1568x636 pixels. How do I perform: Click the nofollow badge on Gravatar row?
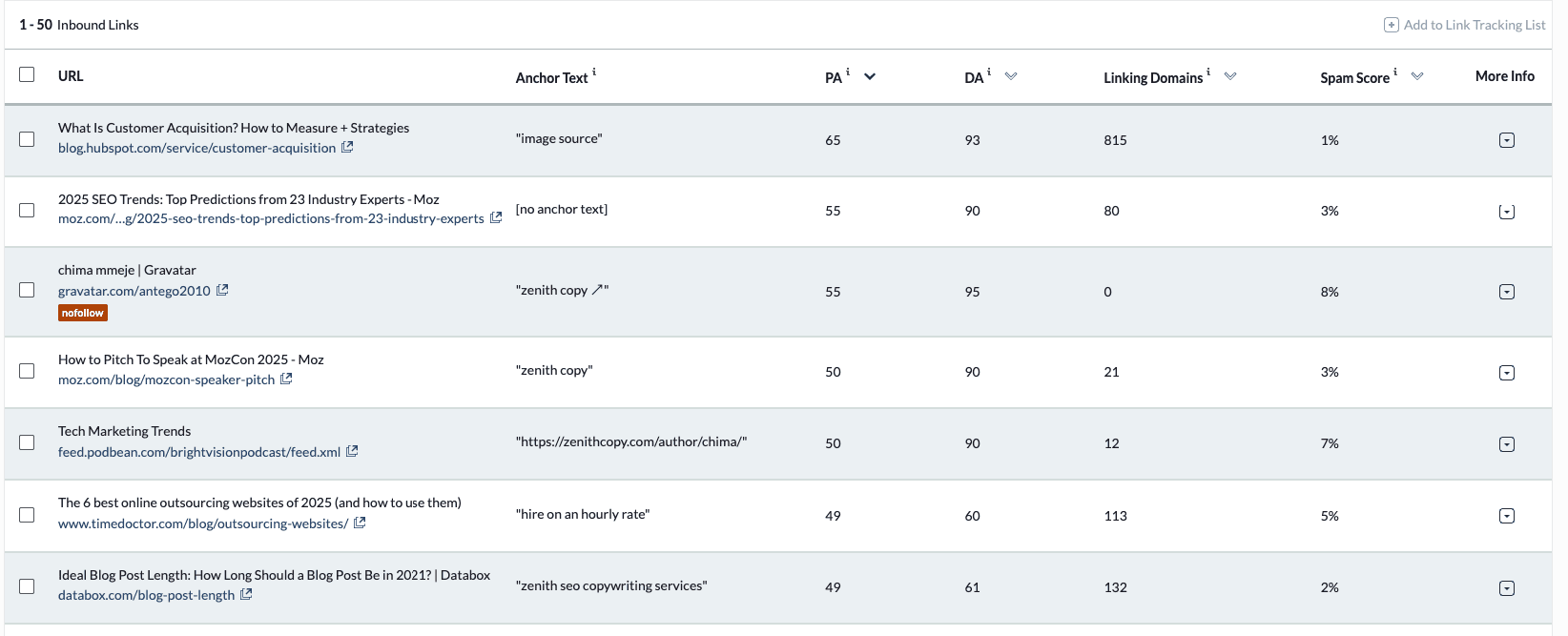pos(83,313)
